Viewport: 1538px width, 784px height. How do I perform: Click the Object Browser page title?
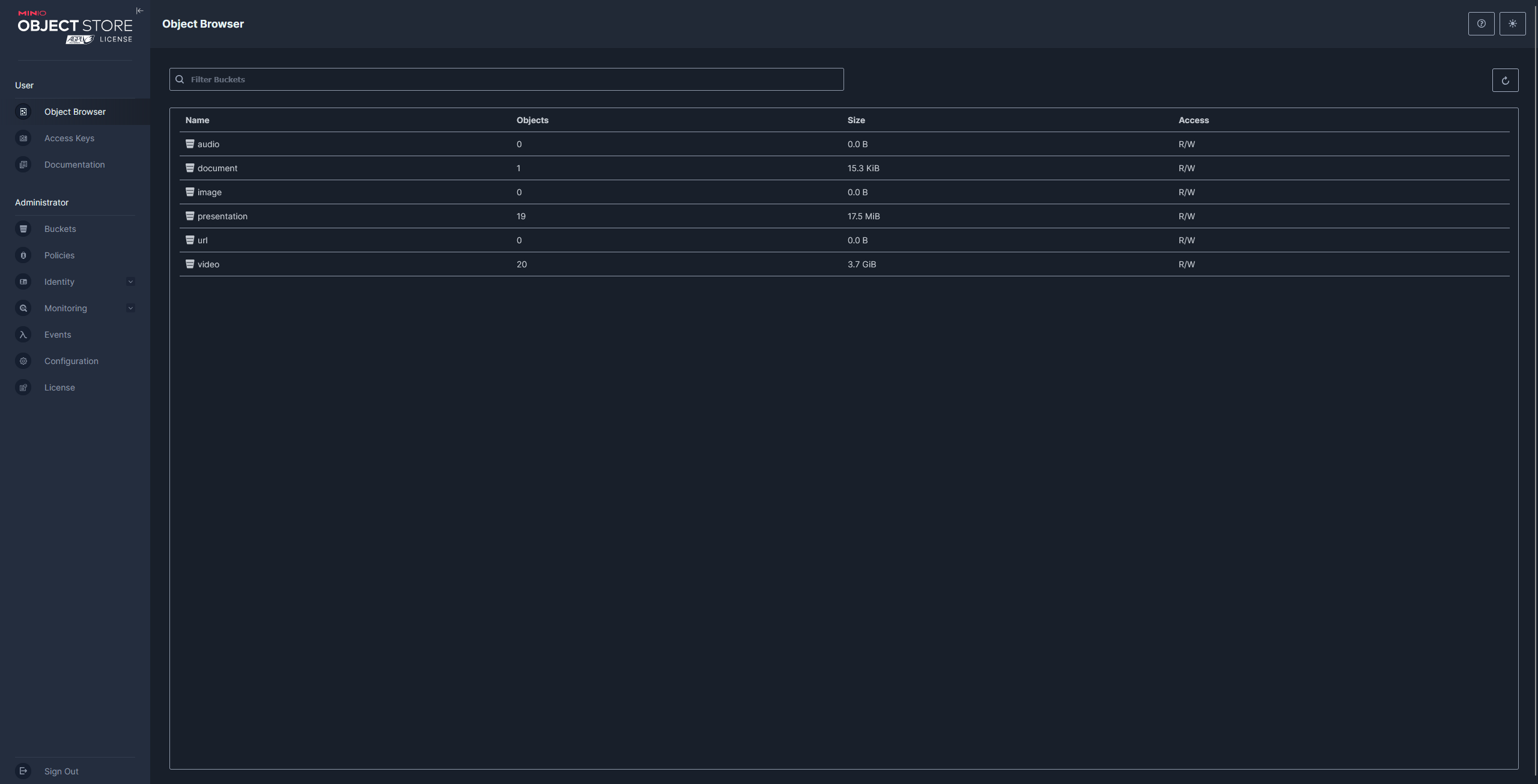[x=203, y=24]
